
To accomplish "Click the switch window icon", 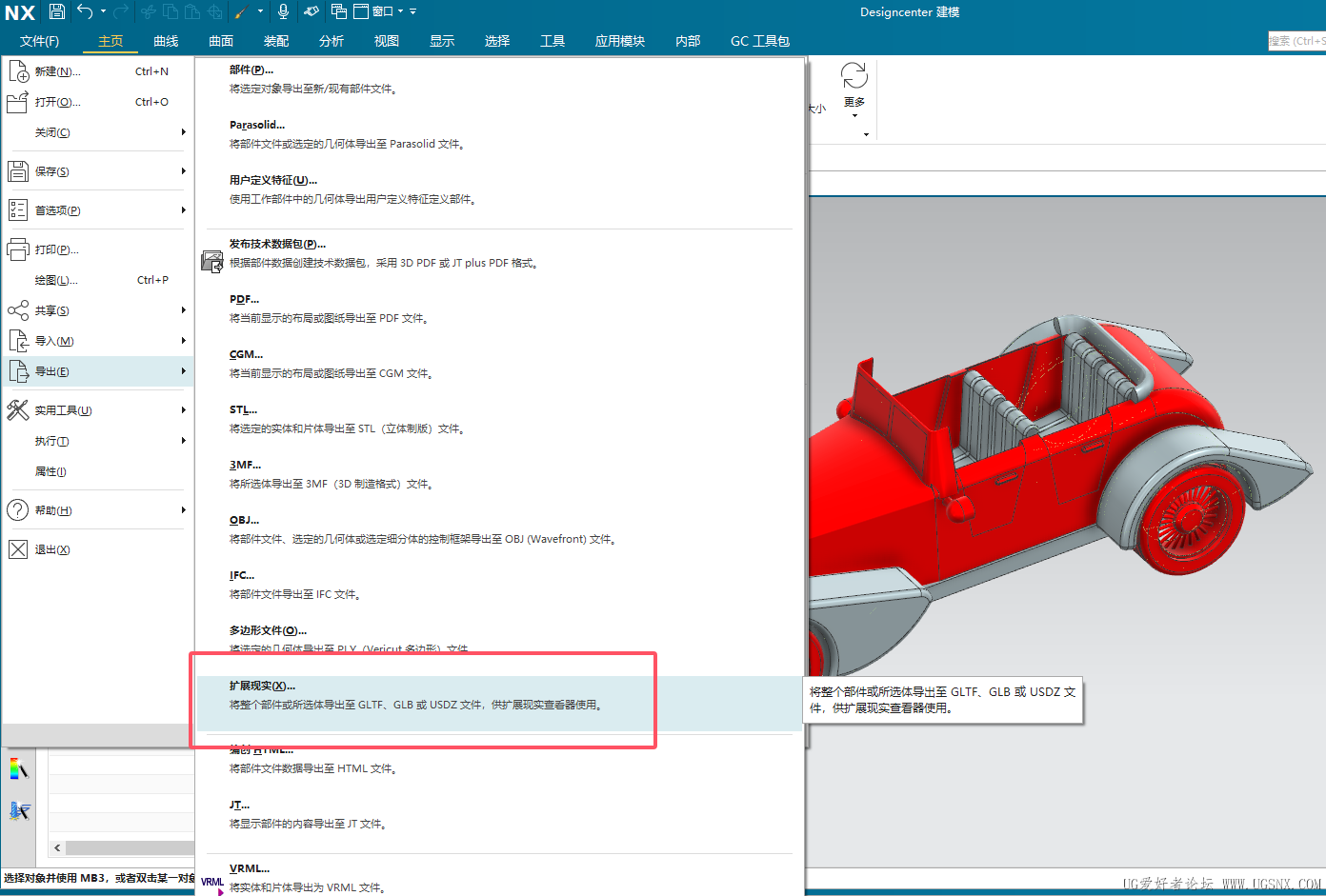I will 338,11.
